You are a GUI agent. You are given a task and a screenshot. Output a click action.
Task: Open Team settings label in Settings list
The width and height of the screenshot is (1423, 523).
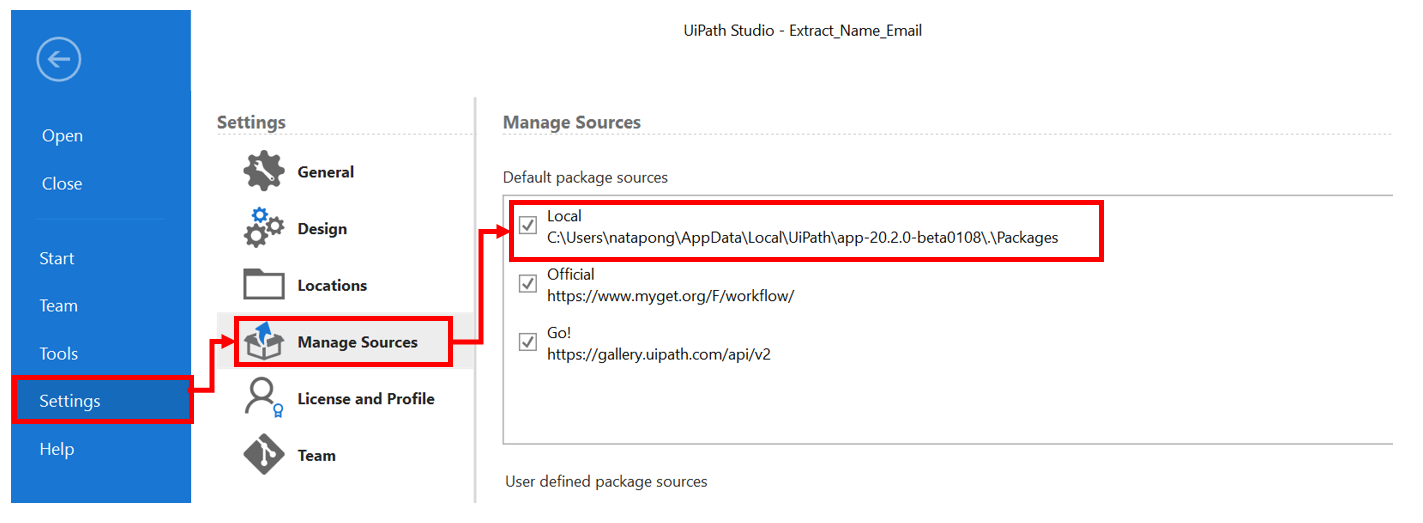click(316, 455)
